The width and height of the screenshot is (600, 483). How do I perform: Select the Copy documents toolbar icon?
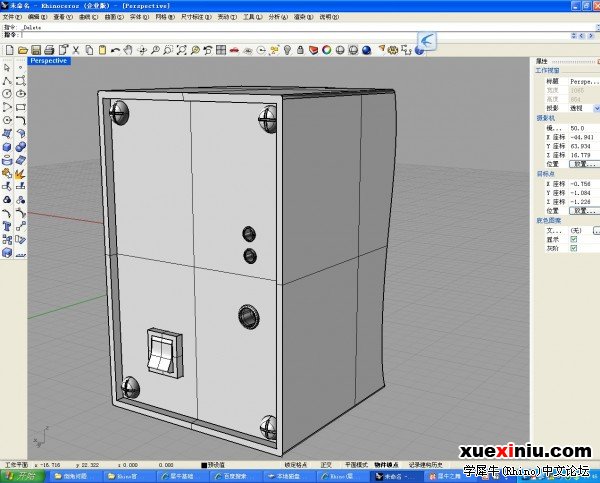(x=89, y=50)
